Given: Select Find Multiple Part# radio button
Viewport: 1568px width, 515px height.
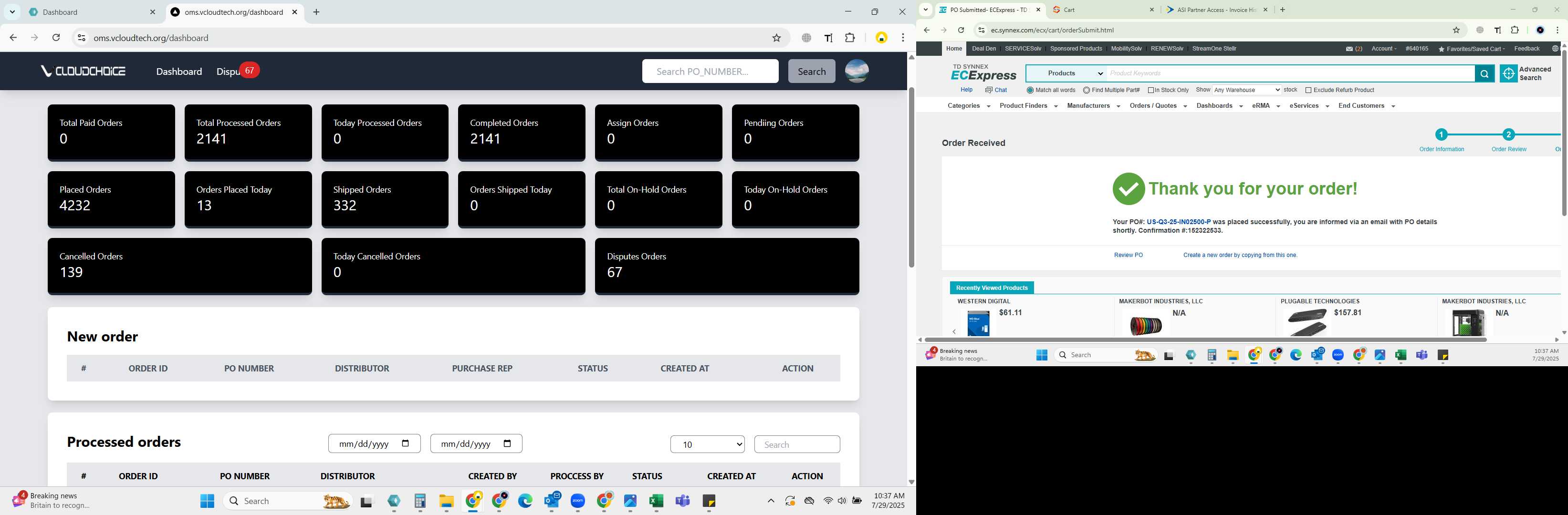Looking at the screenshot, I should pos(1087,90).
